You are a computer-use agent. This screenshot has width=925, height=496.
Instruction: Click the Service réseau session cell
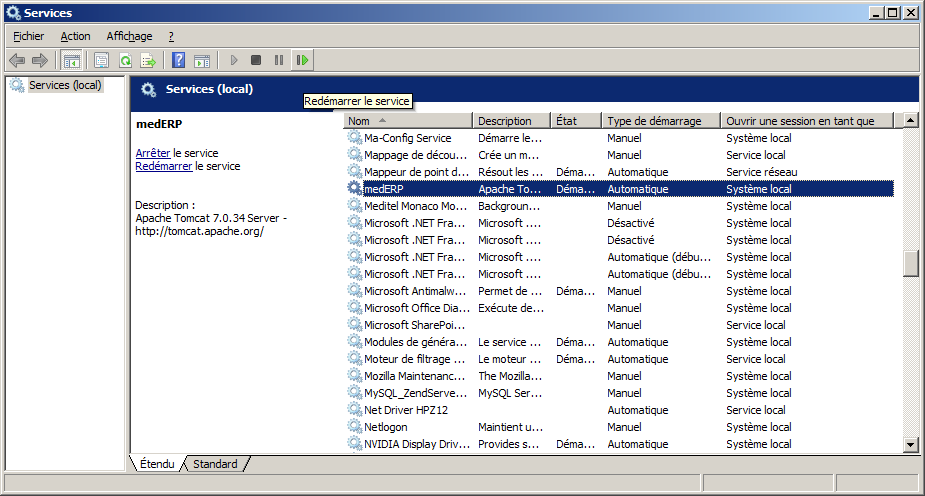click(762, 172)
